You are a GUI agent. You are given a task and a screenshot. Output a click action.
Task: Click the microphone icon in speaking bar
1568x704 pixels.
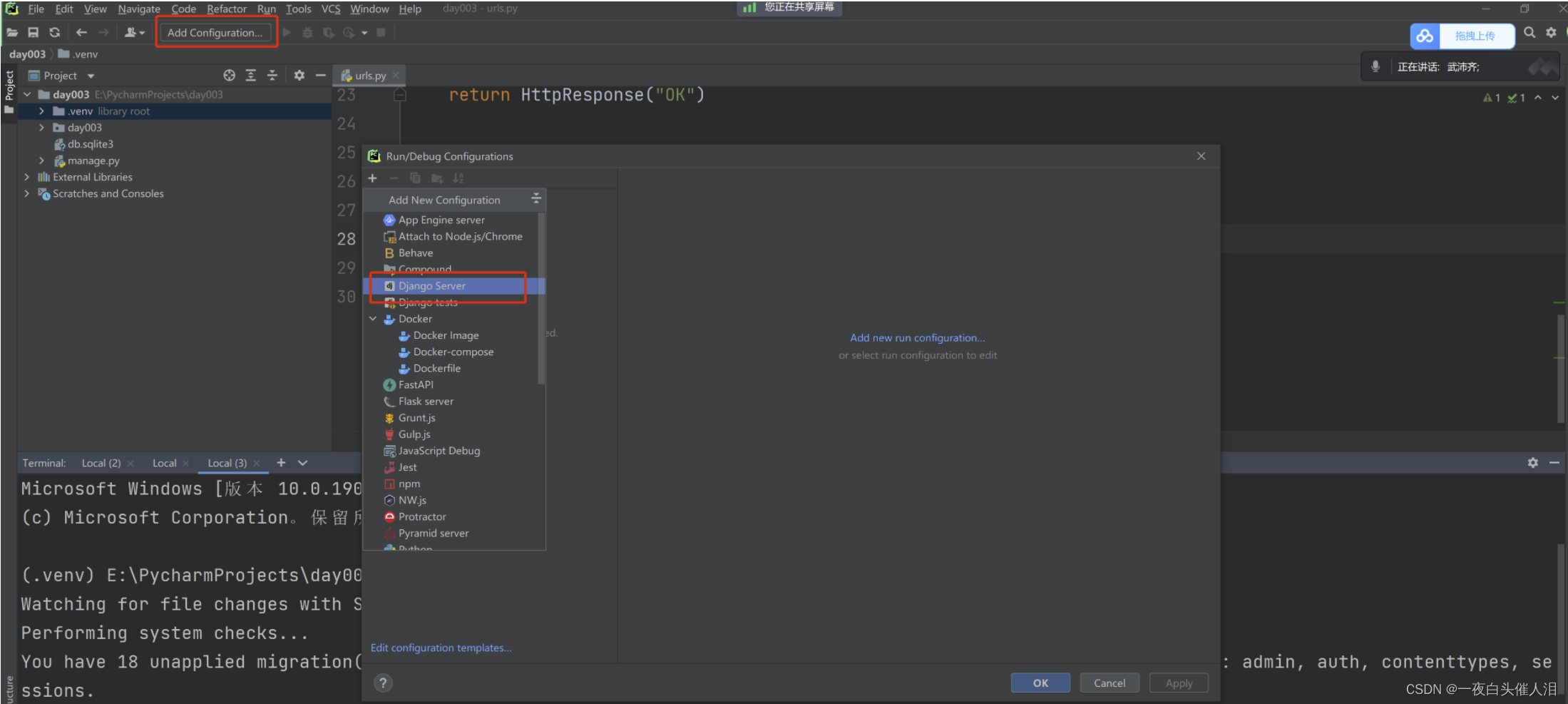coord(1375,66)
